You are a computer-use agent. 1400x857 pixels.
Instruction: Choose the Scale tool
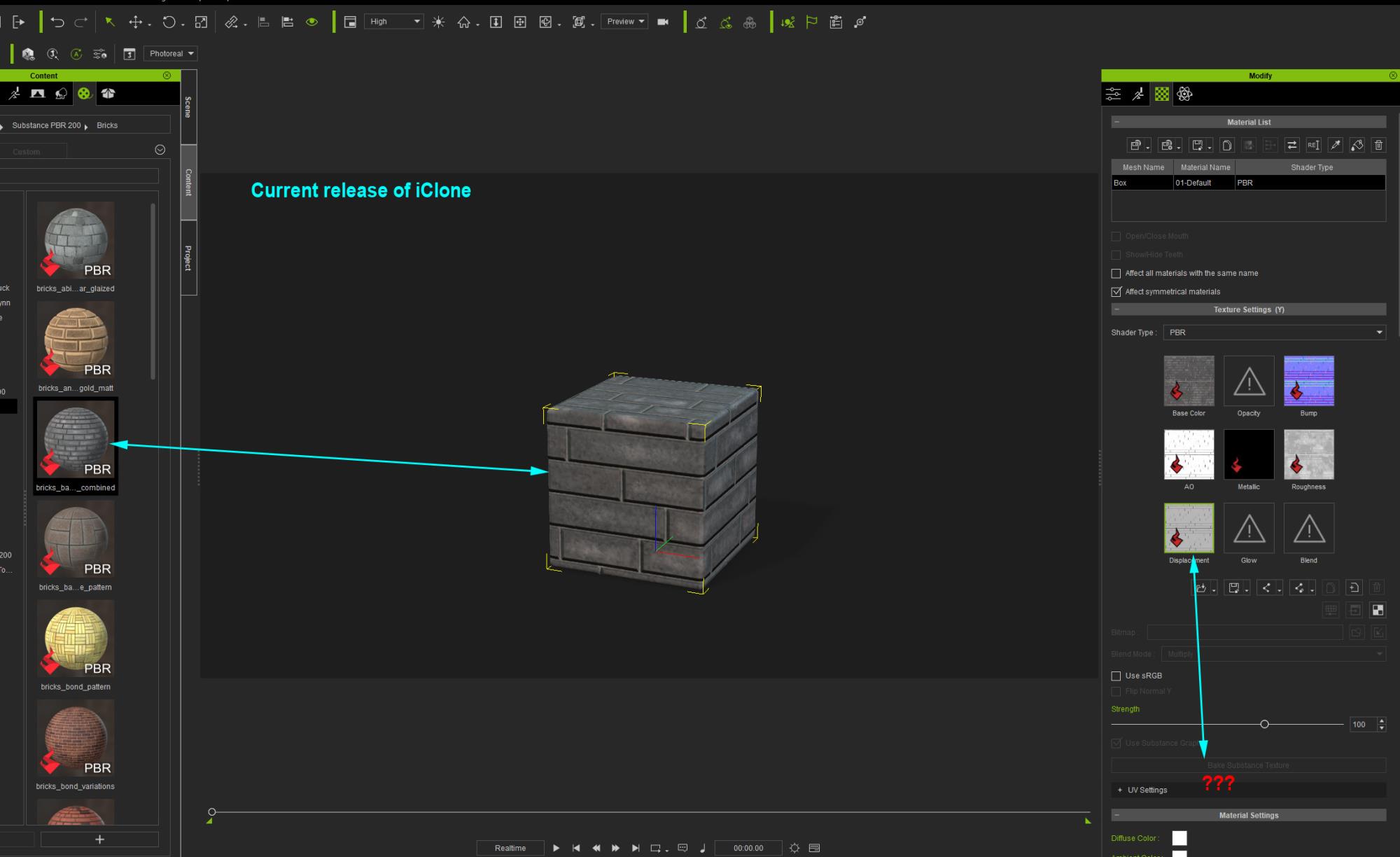pyautogui.click(x=201, y=22)
